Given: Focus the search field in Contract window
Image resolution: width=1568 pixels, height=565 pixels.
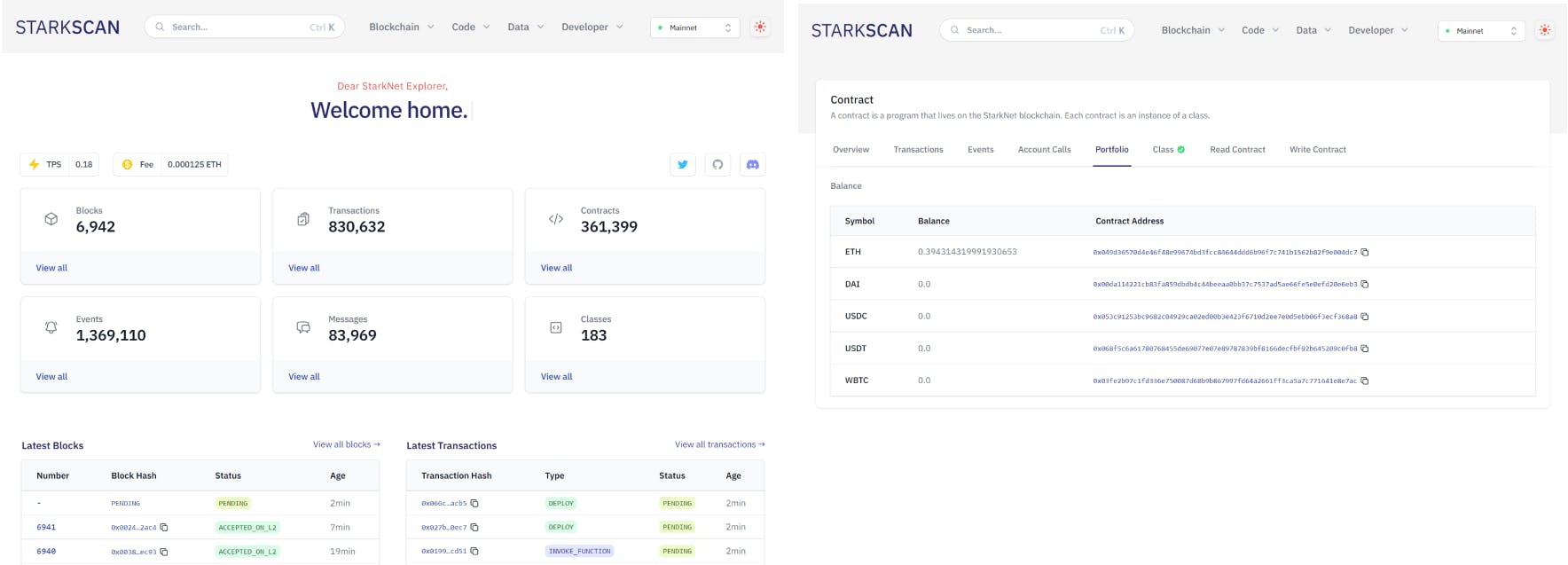Looking at the screenshot, I should pos(1037,30).
